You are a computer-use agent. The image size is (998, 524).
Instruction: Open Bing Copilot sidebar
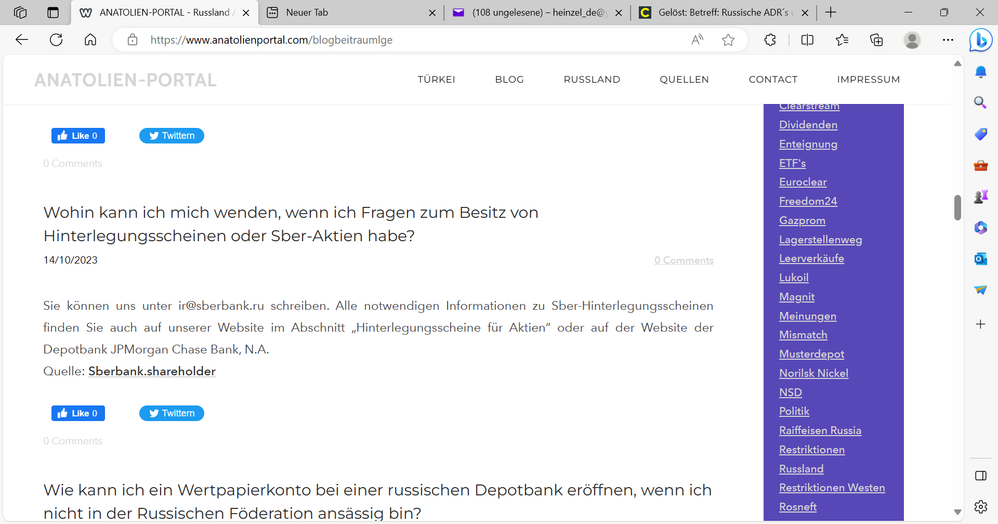click(980, 40)
